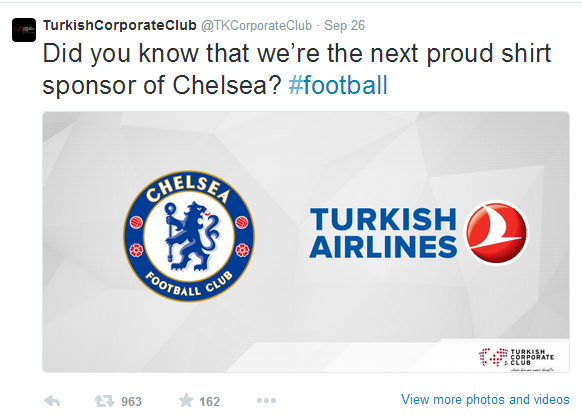Retweet this tweet using the retweet icon
Image resolution: width=582 pixels, height=419 pixels.
click(x=104, y=401)
